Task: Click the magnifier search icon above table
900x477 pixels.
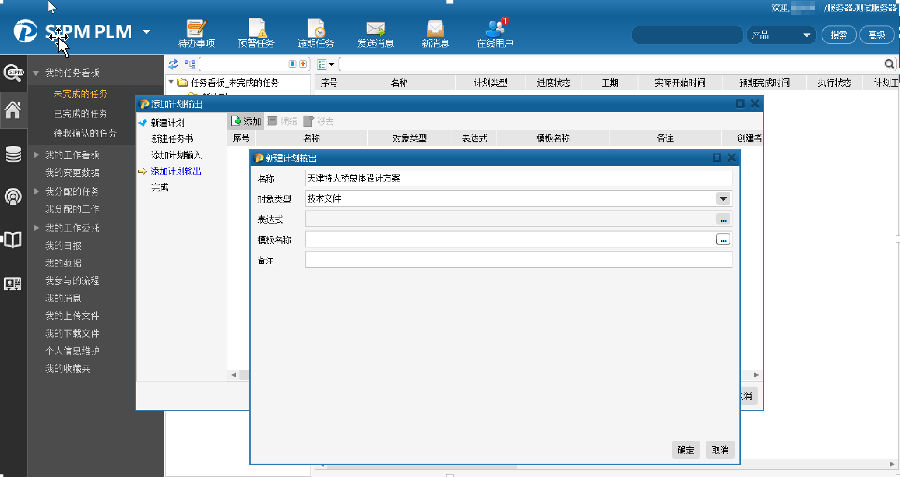Action: (889, 64)
